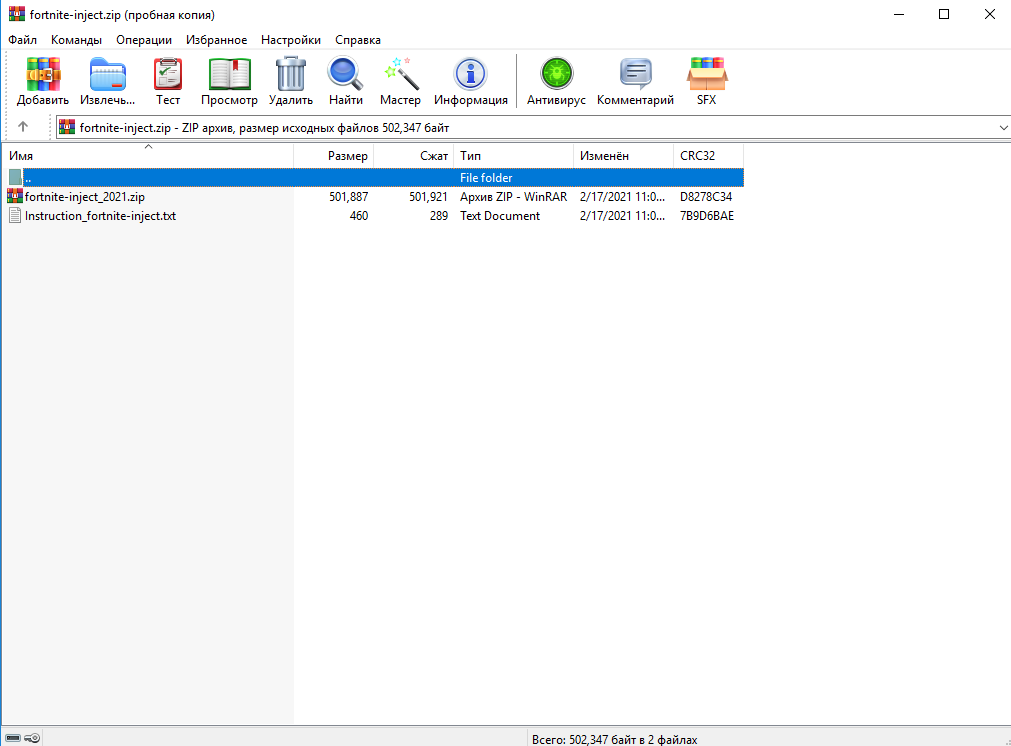Image resolution: width=1011 pixels, height=746 pixels.
Task: Open the Файл menu
Action: click(22, 40)
